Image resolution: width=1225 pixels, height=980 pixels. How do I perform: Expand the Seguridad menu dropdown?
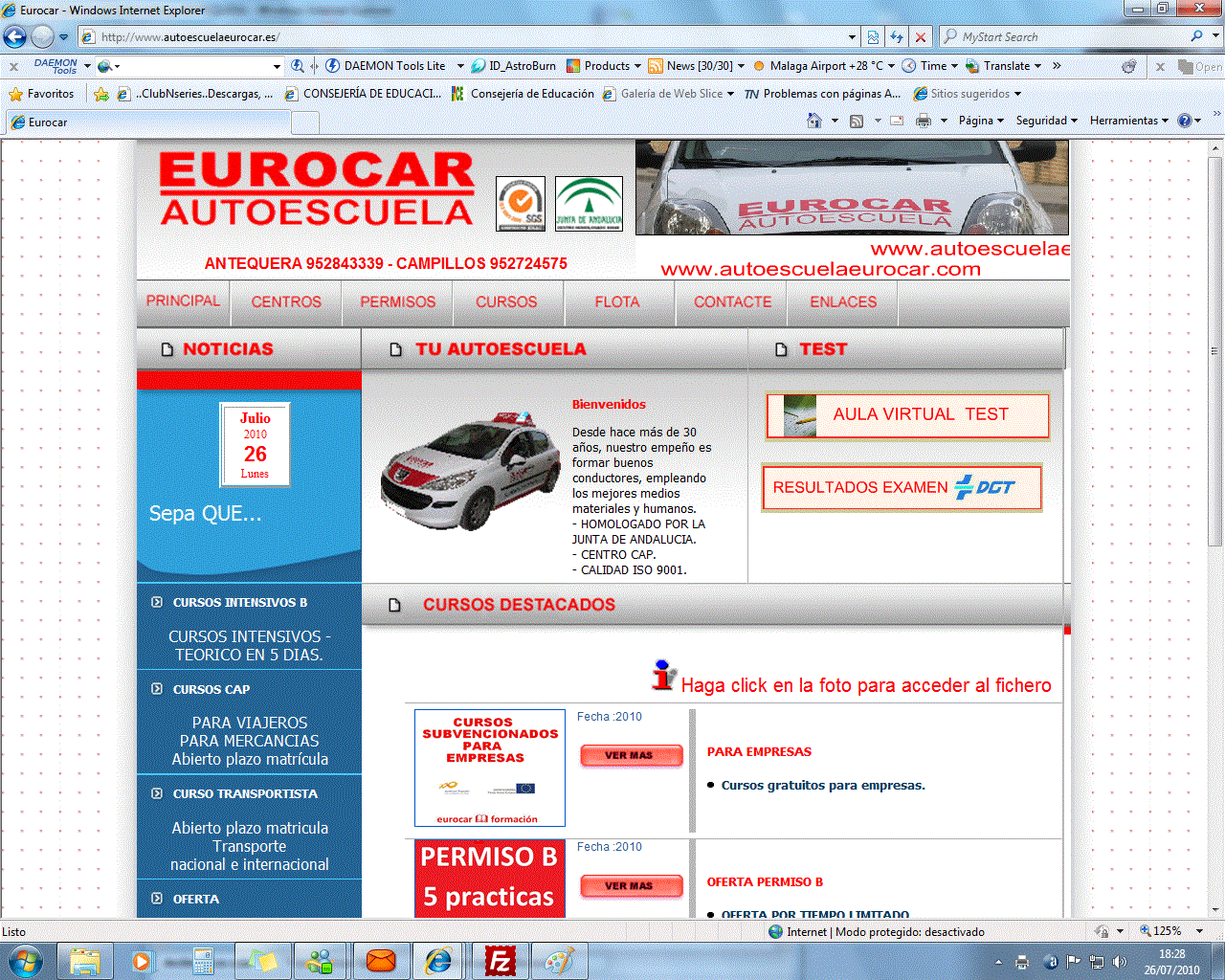point(1046,121)
